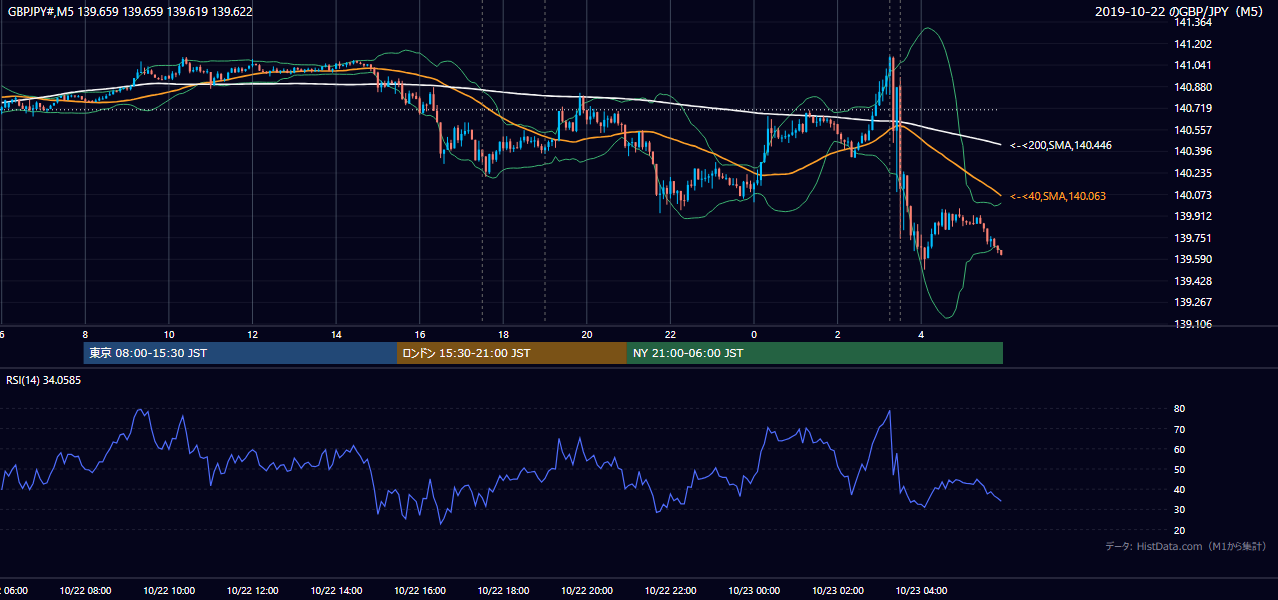The width and height of the screenshot is (1278, 600).
Task: Click the 10/22 18:00 time label
Action: [503, 590]
